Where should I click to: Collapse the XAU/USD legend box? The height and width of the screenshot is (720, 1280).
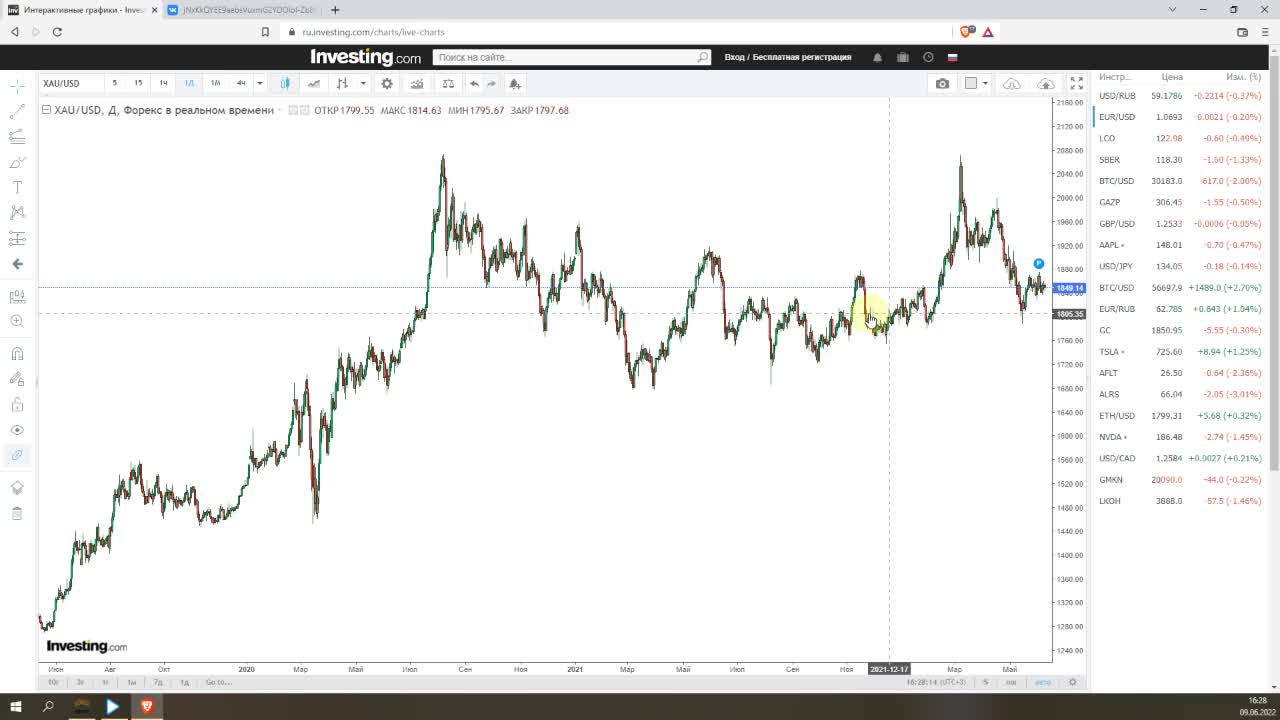click(46, 110)
